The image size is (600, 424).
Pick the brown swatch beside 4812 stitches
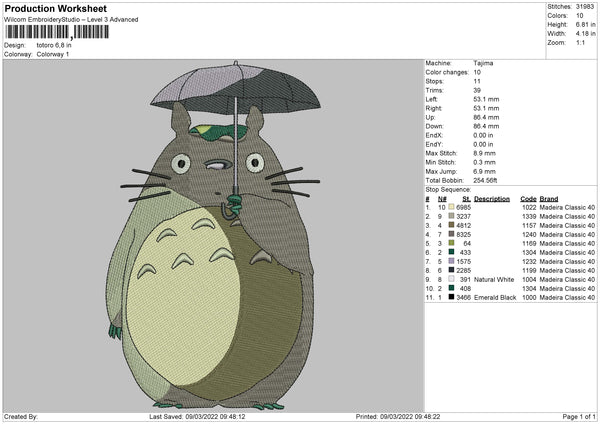[451, 225]
